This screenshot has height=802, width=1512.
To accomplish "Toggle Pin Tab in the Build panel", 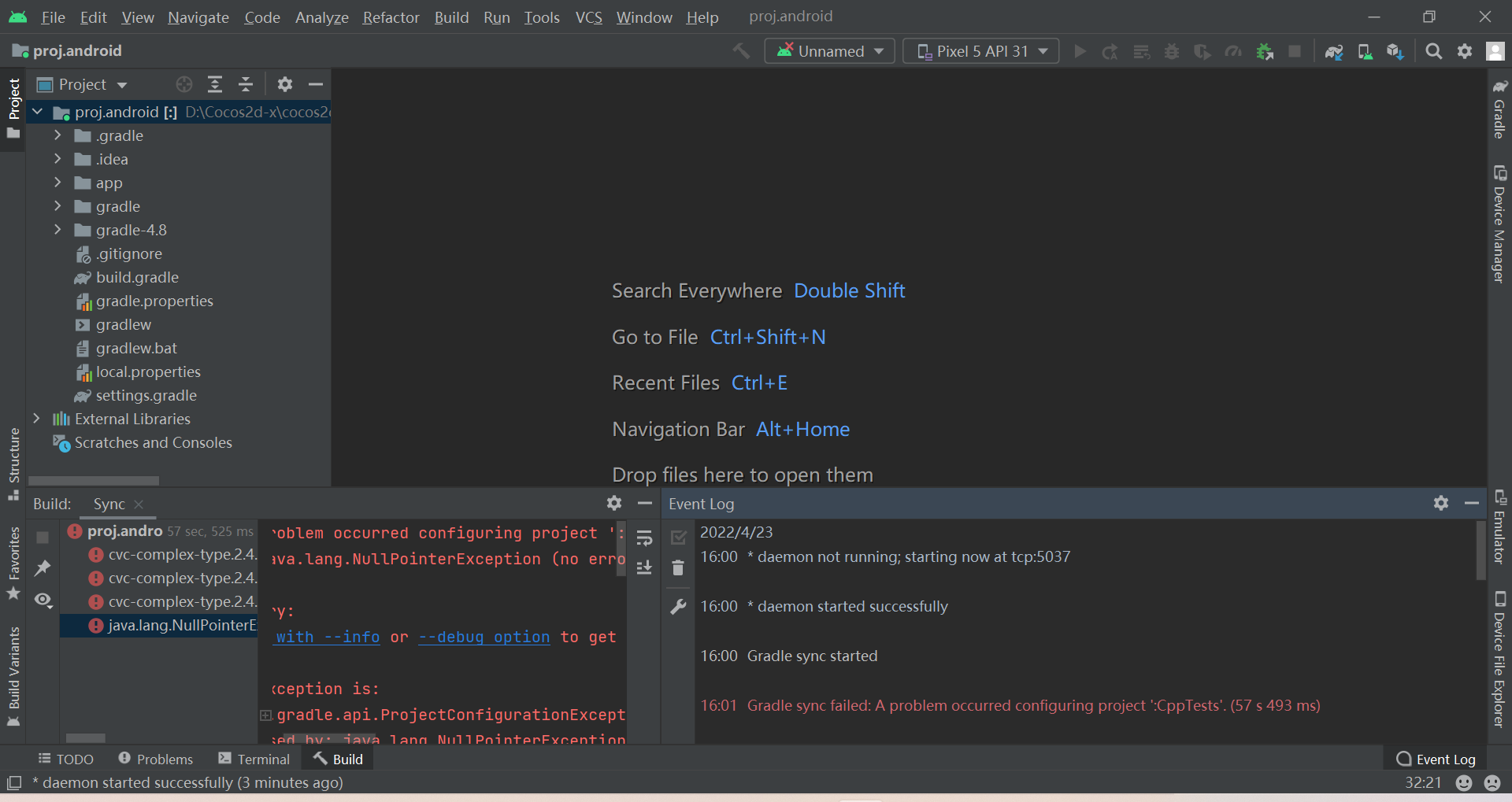I will coord(43,568).
